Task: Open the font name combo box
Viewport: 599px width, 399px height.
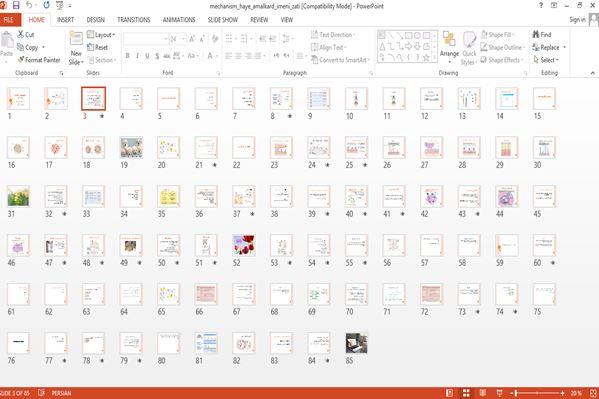Action: pos(146,39)
